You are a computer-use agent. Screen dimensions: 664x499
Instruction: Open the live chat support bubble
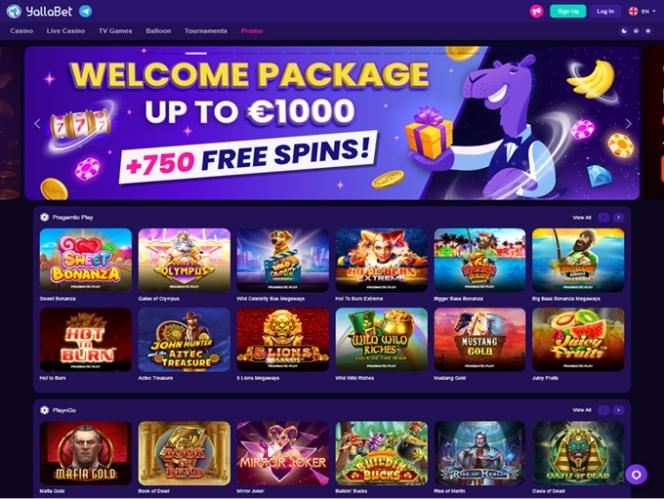pos(636,474)
